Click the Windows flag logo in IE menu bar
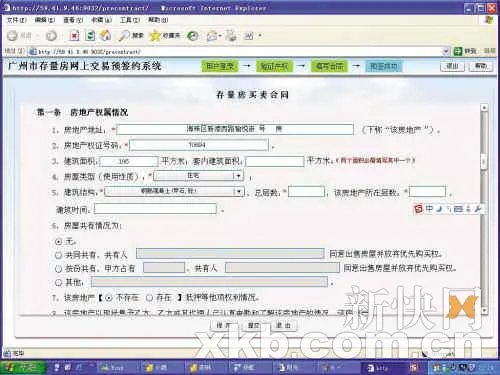The image size is (500, 375). [x=489, y=20]
